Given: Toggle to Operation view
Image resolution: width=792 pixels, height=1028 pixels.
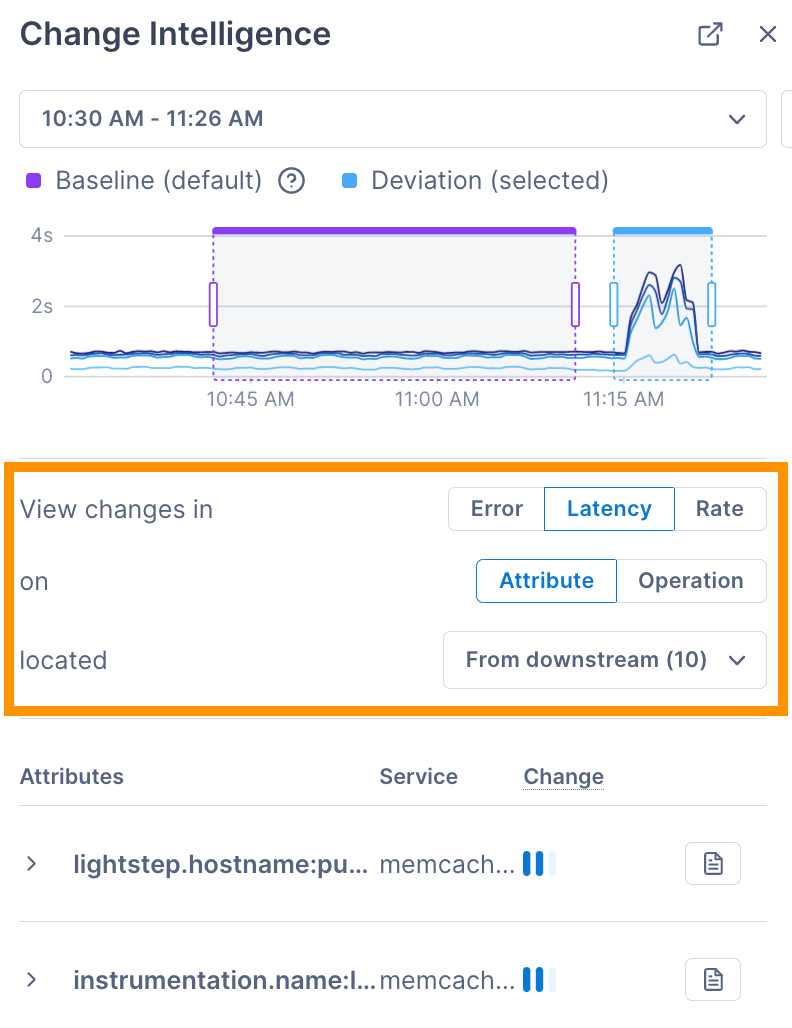Looking at the screenshot, I should [690, 580].
